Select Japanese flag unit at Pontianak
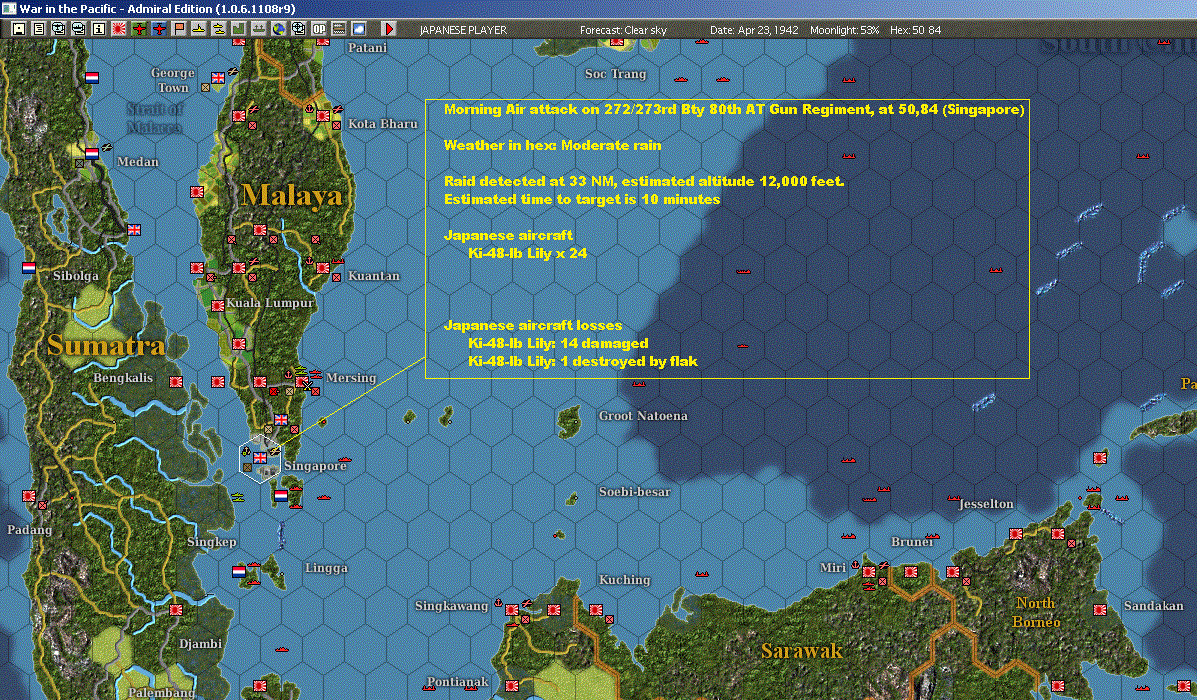 tap(512, 686)
